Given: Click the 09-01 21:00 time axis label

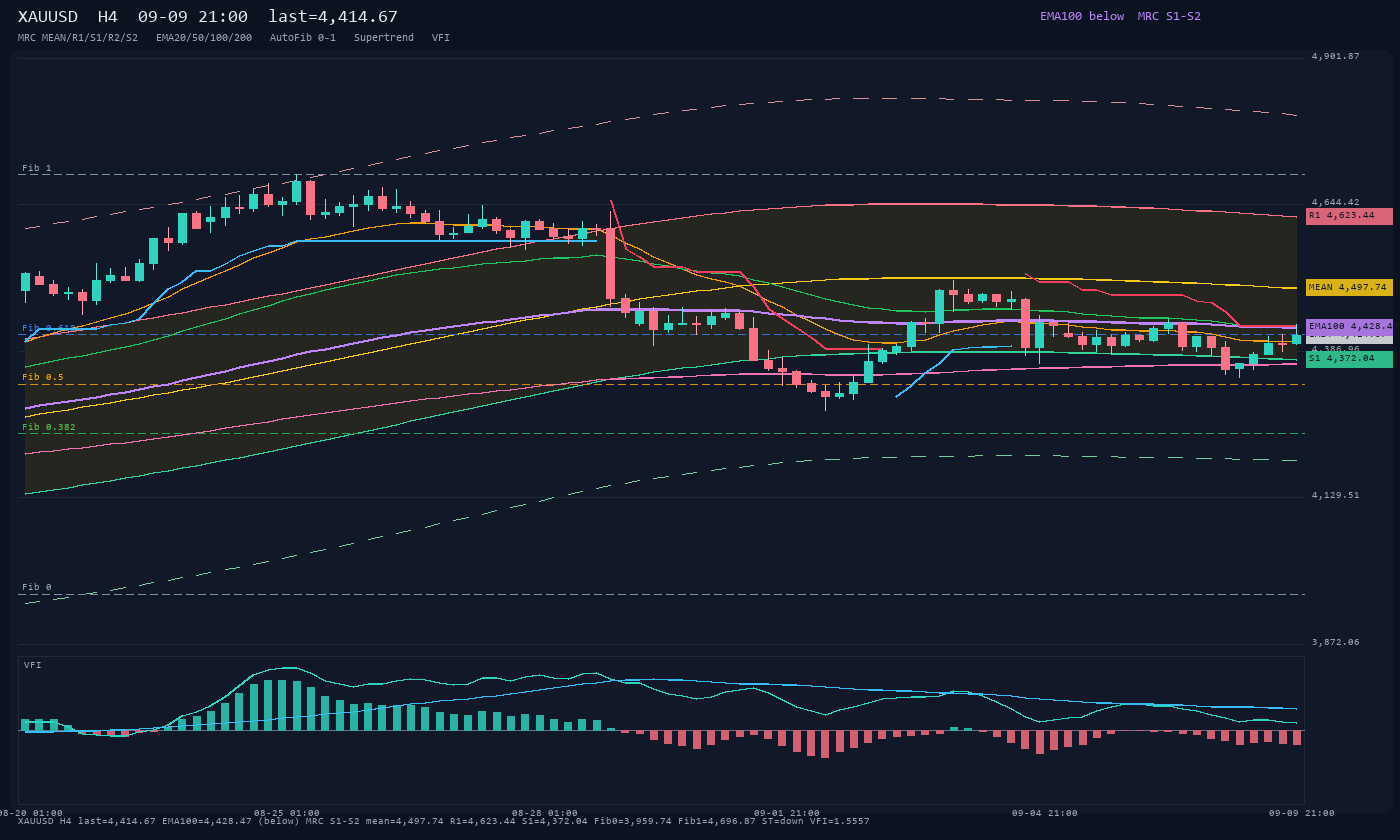Looking at the screenshot, I should point(787,813).
